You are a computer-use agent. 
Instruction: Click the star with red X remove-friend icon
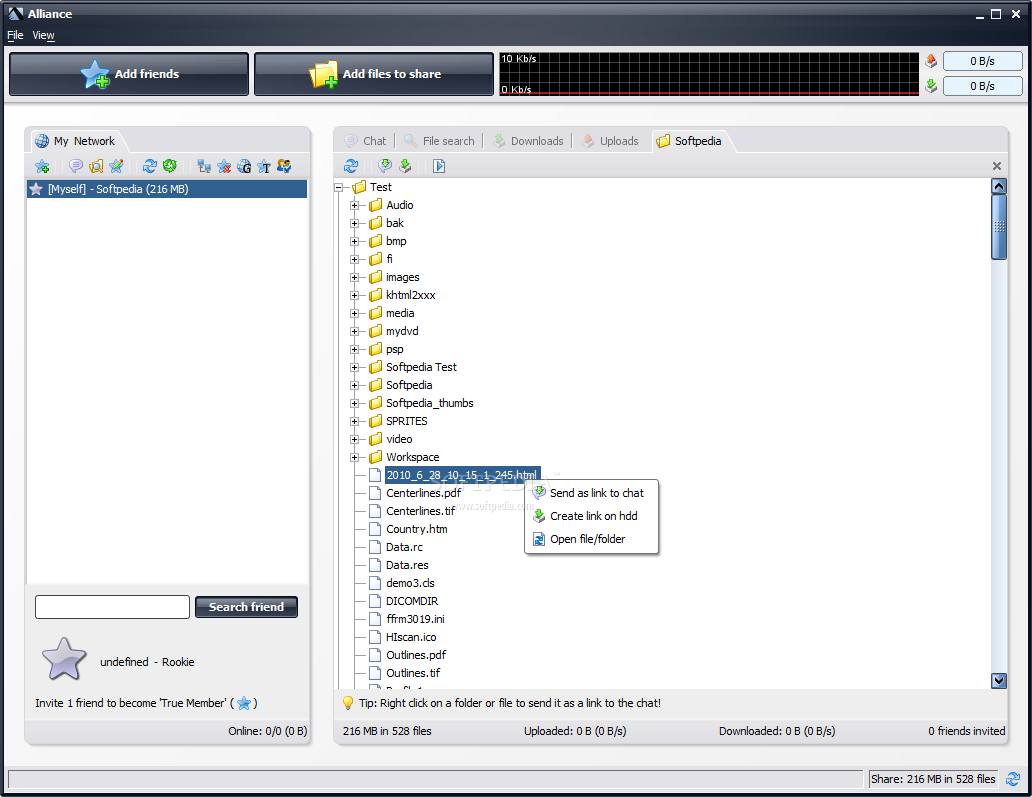point(224,167)
